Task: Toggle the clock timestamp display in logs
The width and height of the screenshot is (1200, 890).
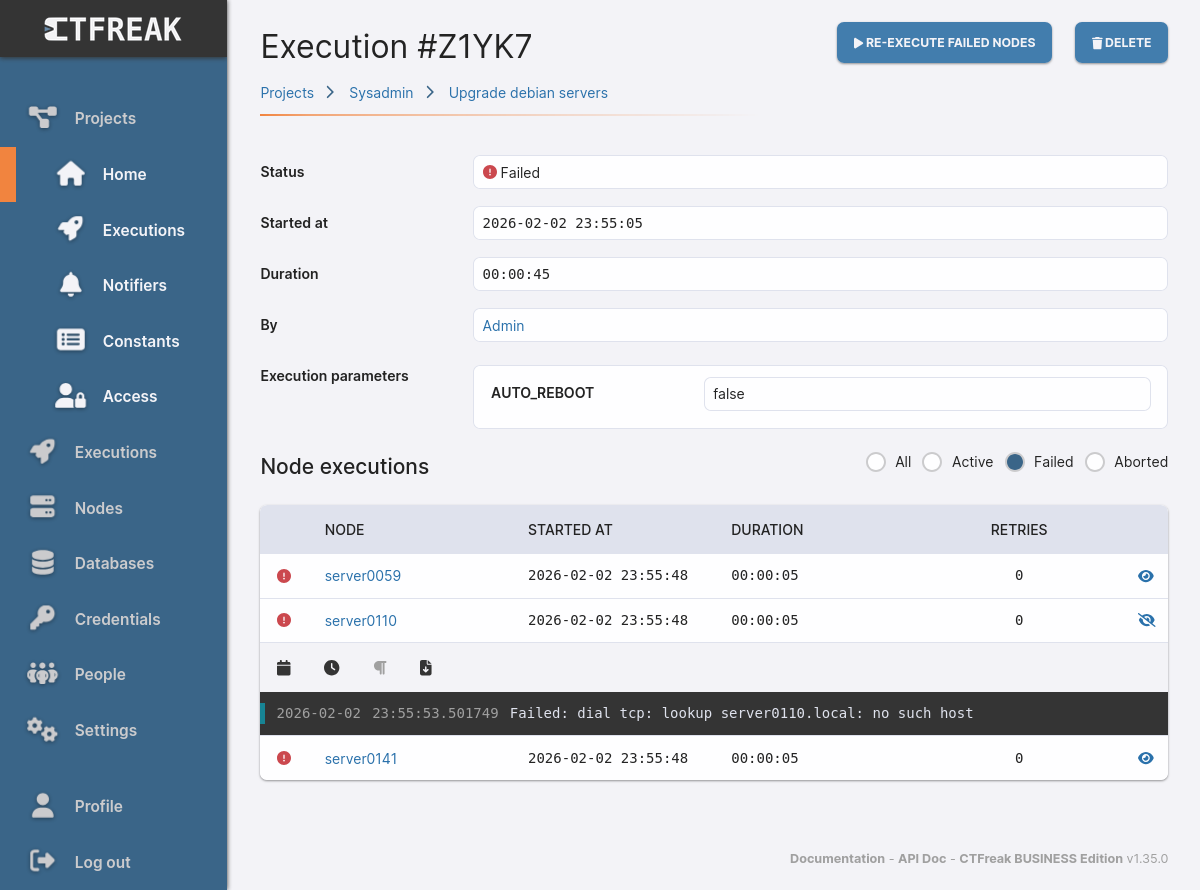Action: pos(331,667)
